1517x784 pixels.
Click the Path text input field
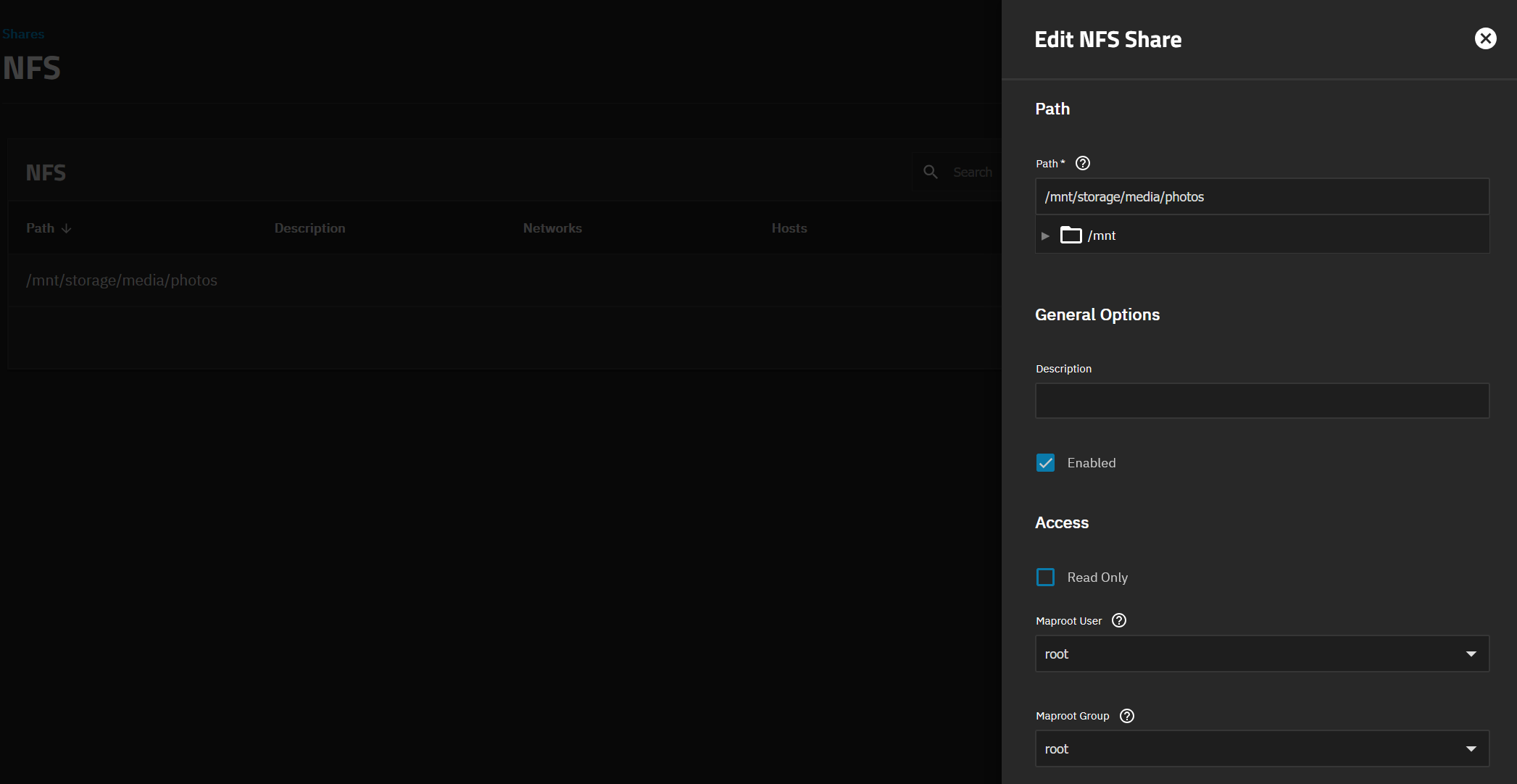point(1261,197)
